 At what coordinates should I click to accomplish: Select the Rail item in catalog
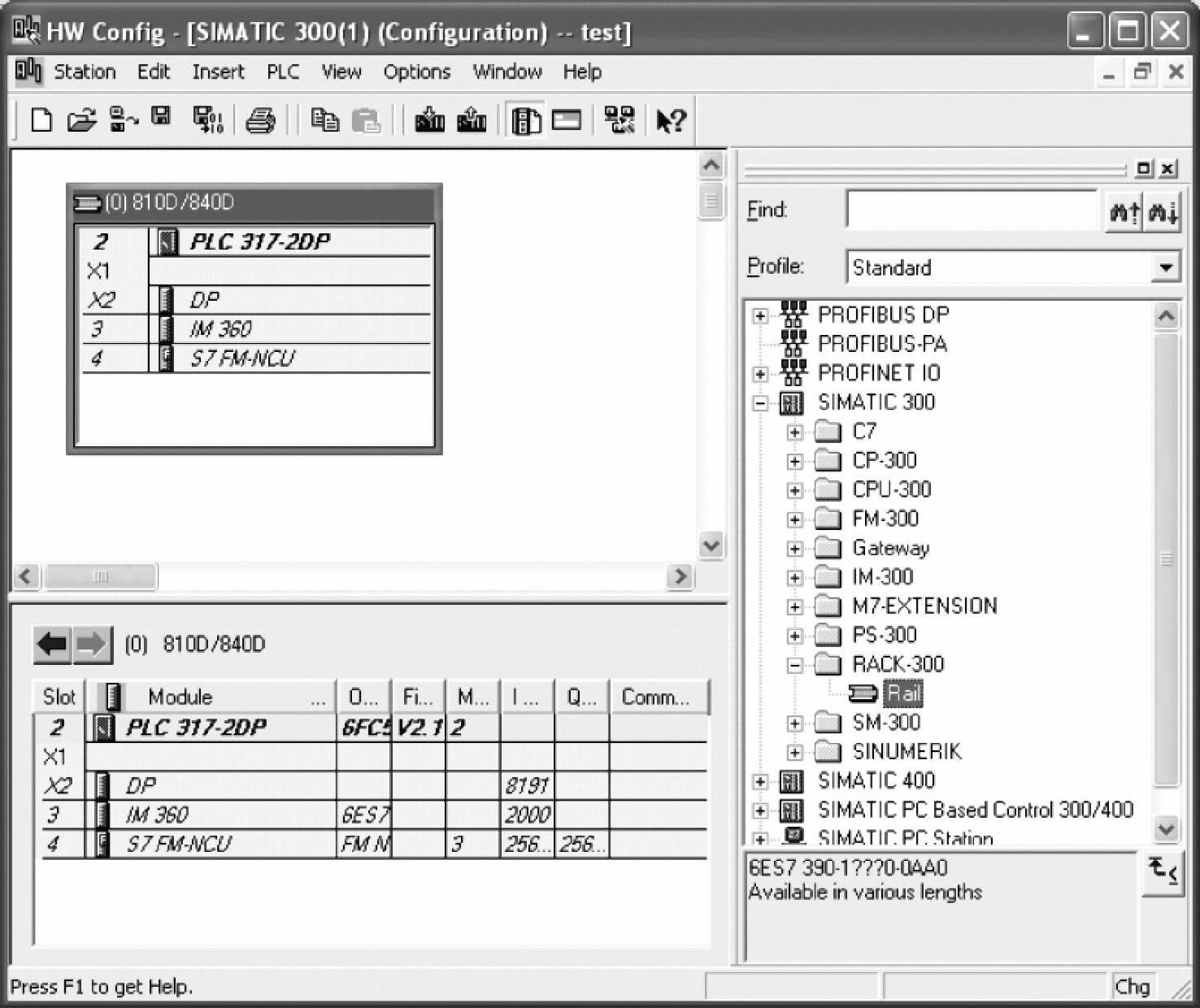point(904,693)
